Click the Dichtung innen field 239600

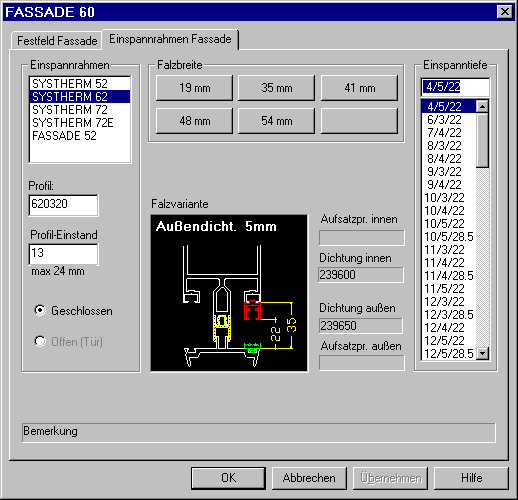coord(361,275)
